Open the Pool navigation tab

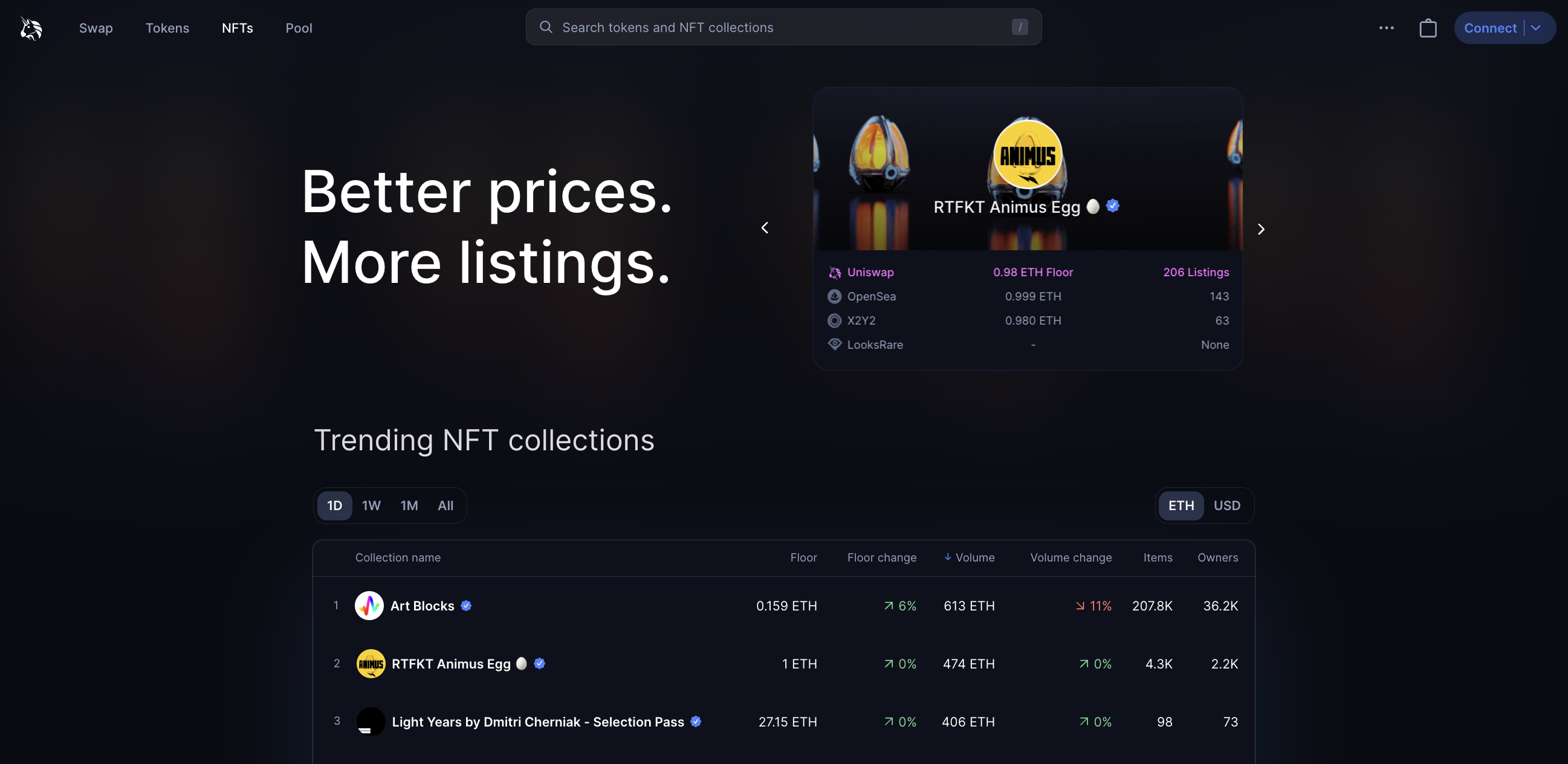298,28
